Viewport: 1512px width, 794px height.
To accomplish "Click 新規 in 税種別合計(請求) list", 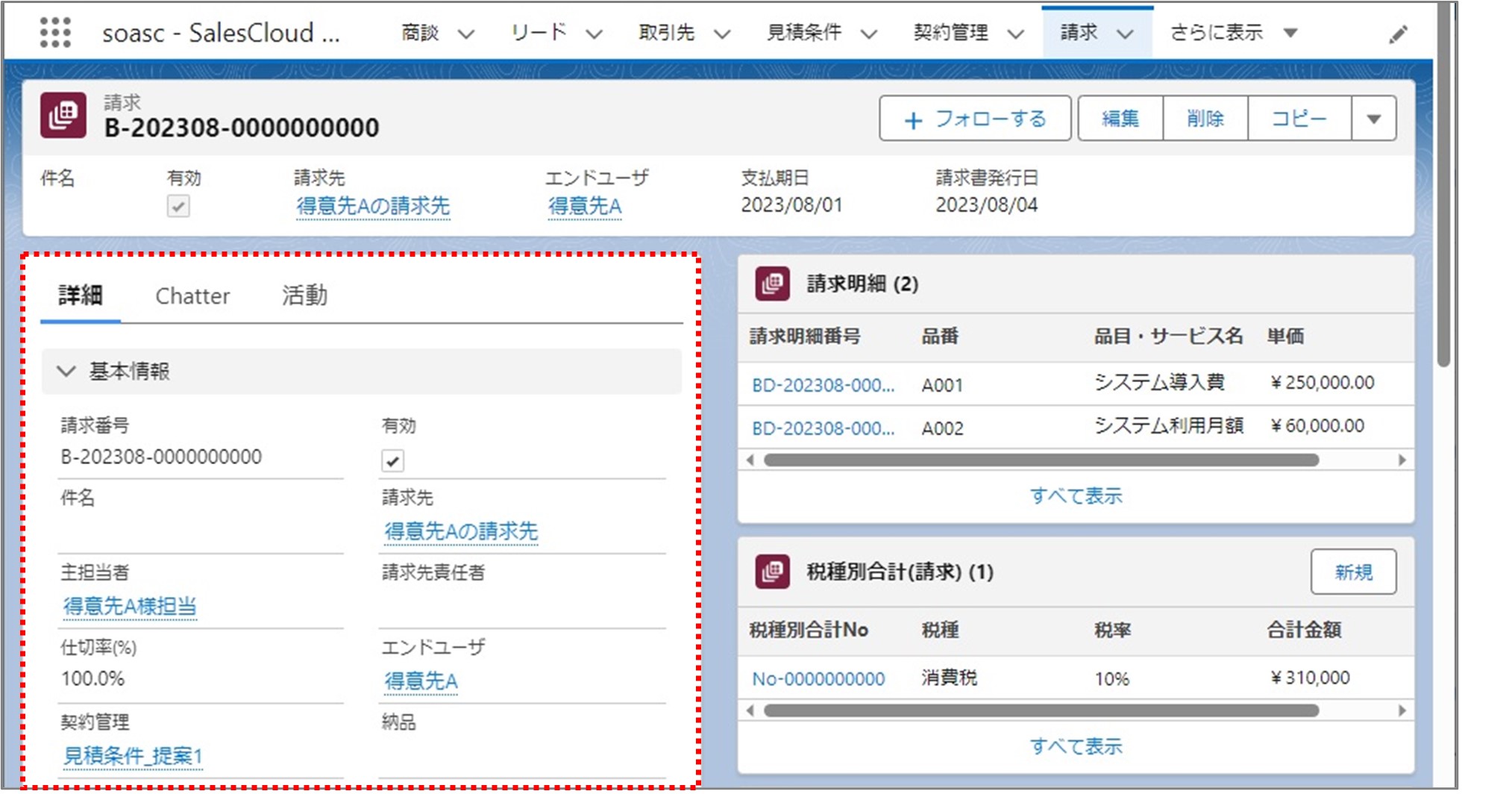I will [x=1353, y=572].
